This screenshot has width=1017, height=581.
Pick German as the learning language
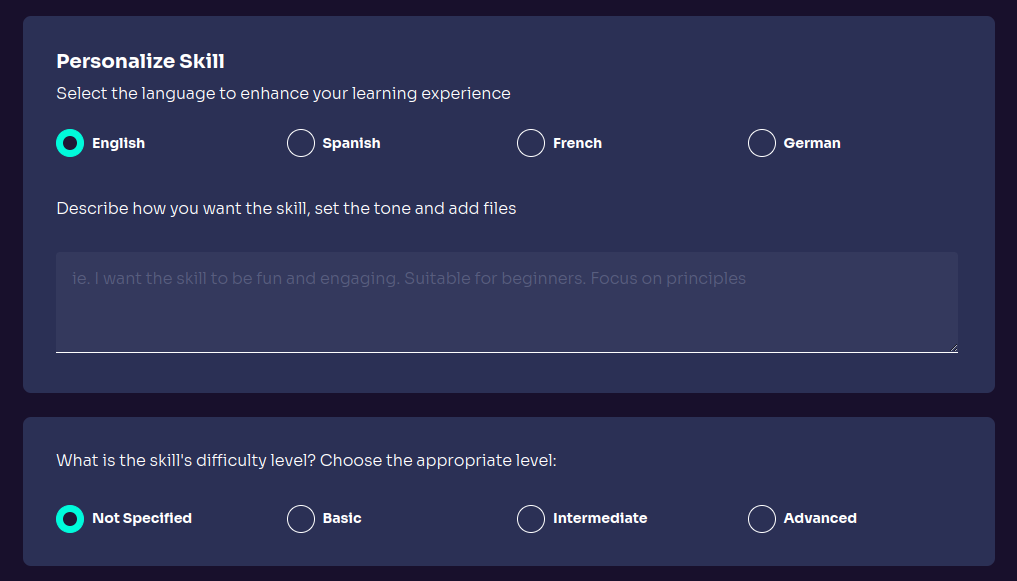click(x=762, y=143)
